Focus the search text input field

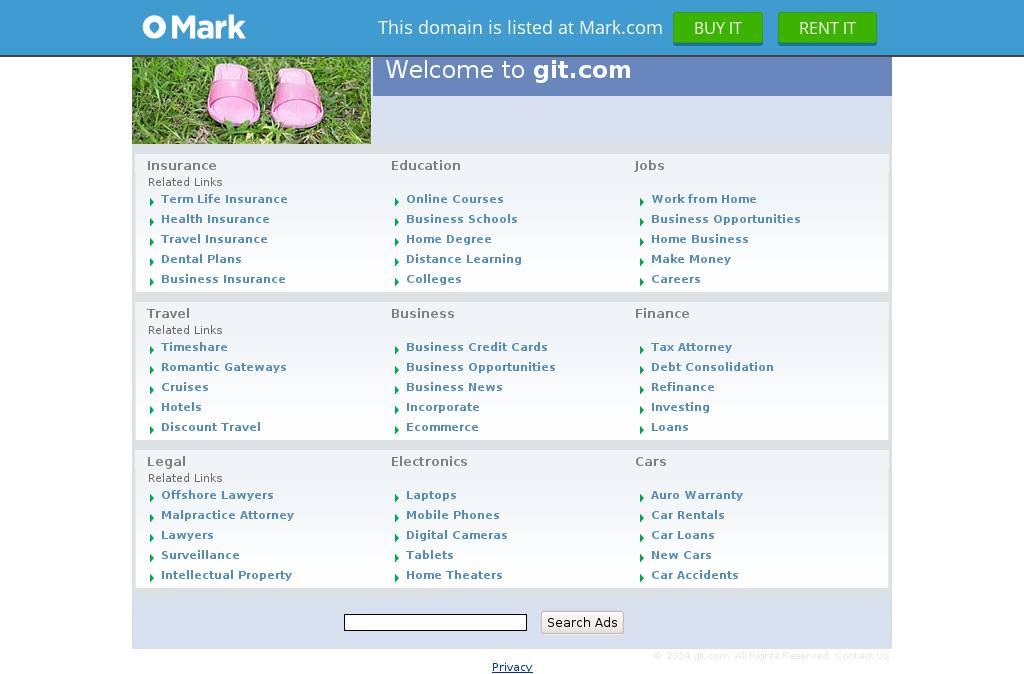[435, 623]
